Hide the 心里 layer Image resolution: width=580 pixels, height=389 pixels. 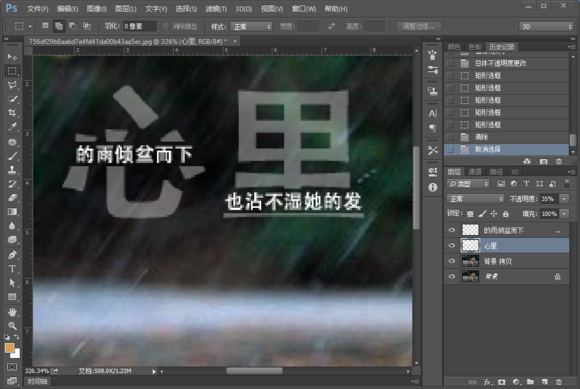tap(452, 246)
